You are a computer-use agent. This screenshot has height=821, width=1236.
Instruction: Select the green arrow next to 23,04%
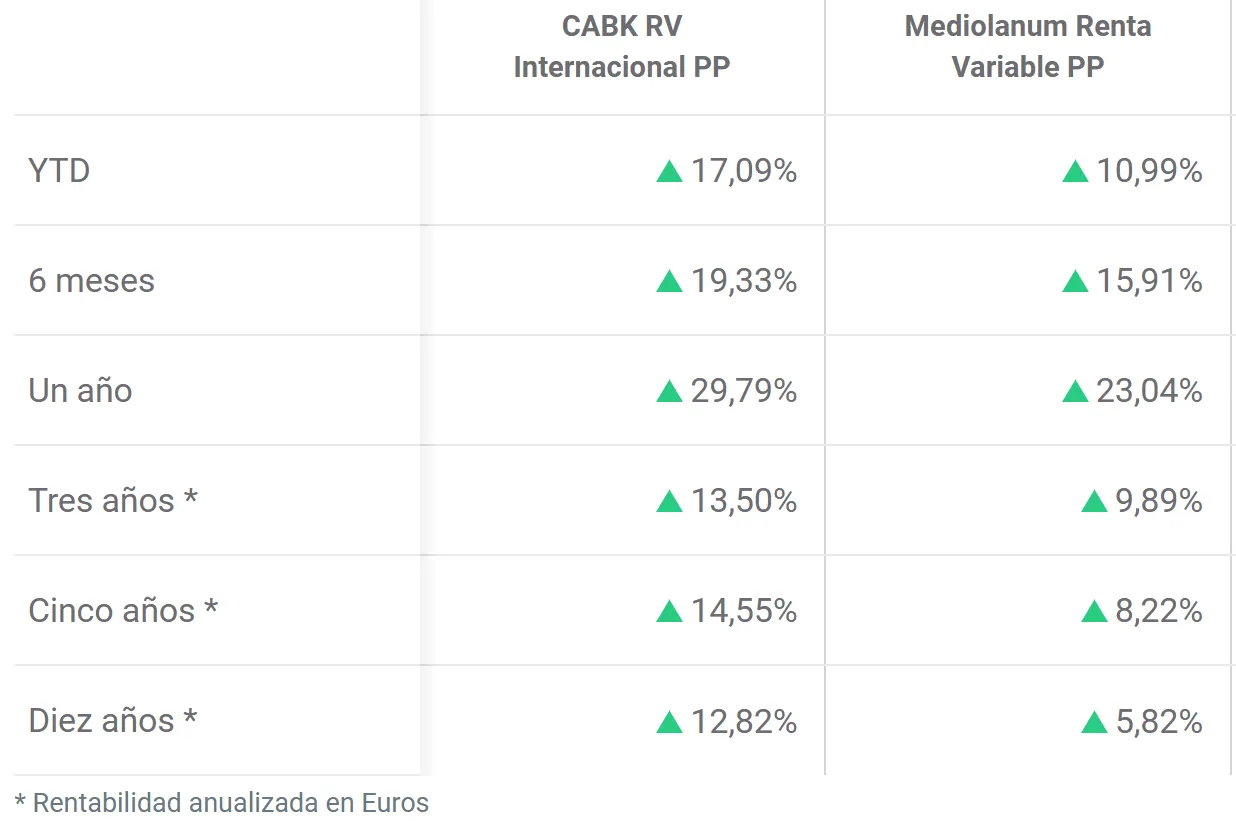[1075, 392]
